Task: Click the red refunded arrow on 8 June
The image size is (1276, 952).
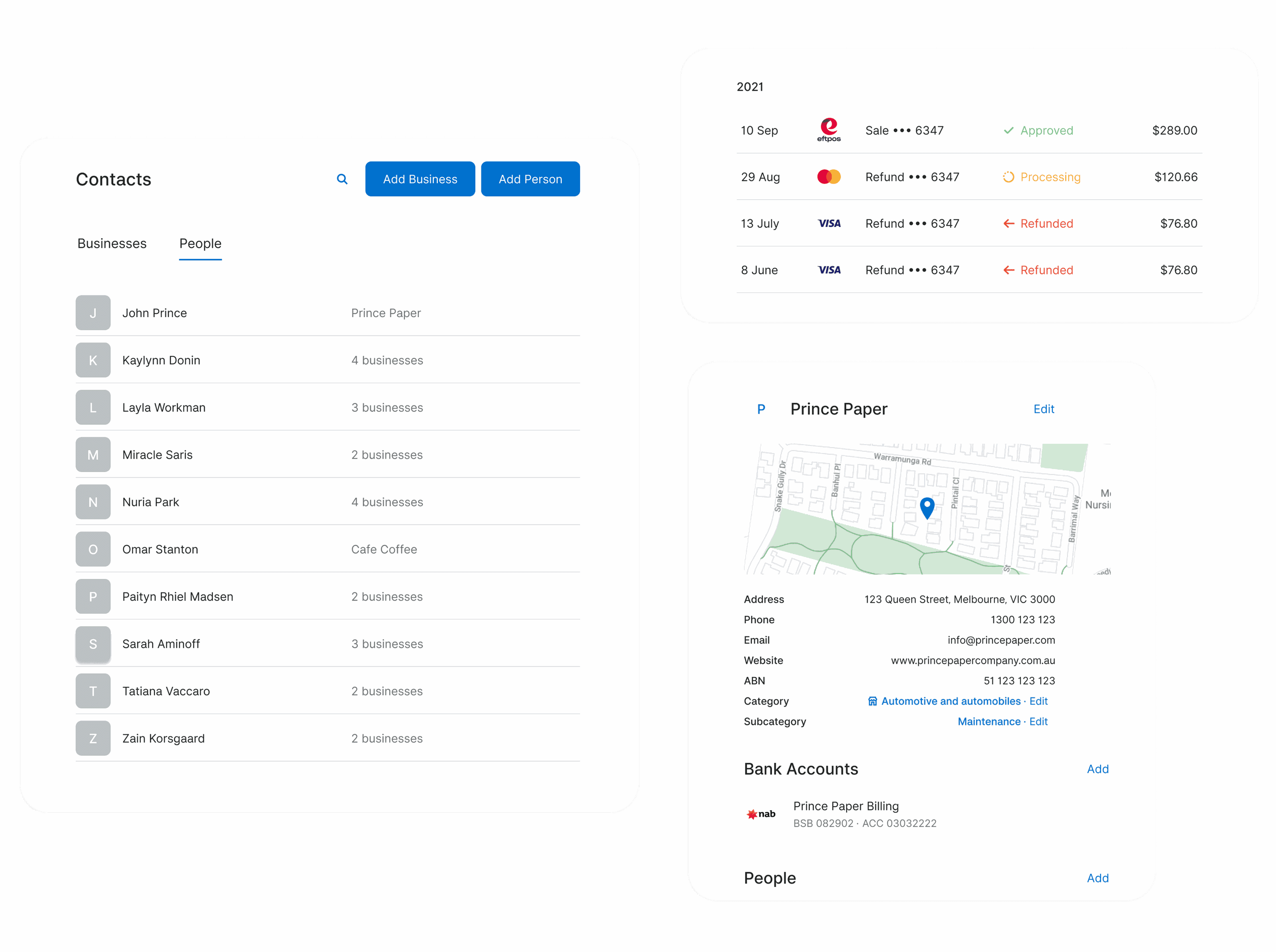Action: 1009,270
